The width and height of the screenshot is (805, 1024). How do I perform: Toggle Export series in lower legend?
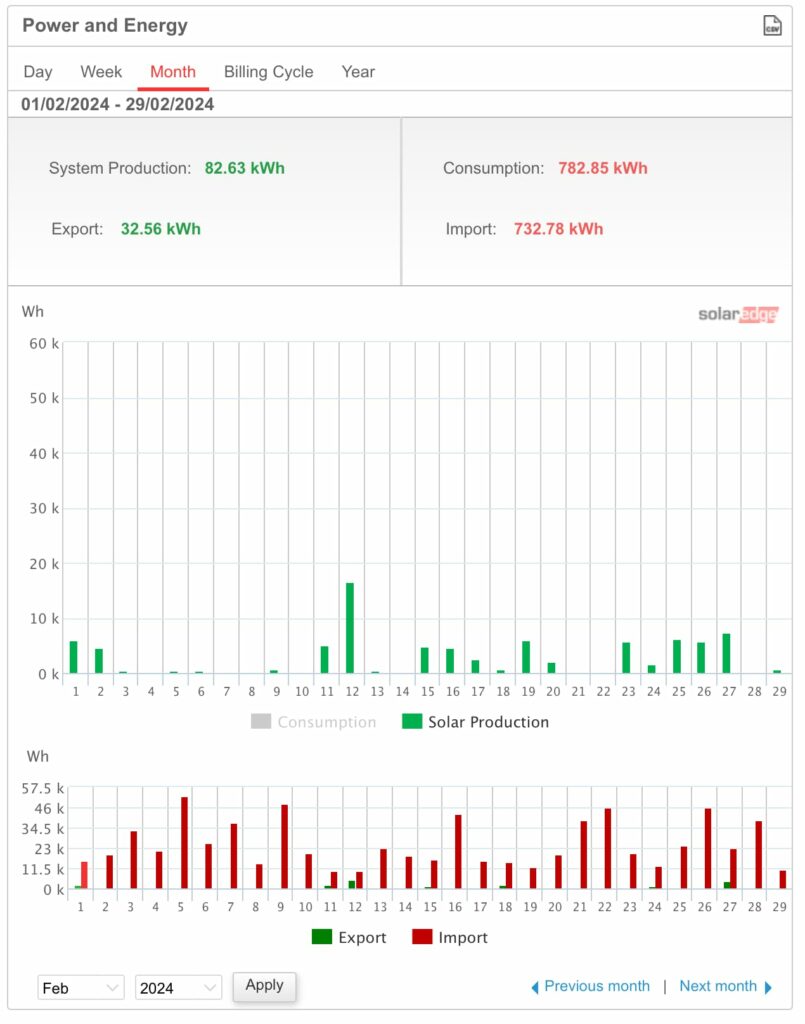point(349,937)
